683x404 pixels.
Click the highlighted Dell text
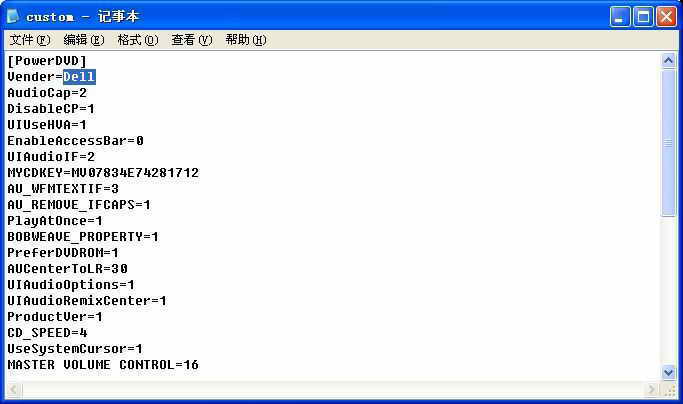coord(79,77)
